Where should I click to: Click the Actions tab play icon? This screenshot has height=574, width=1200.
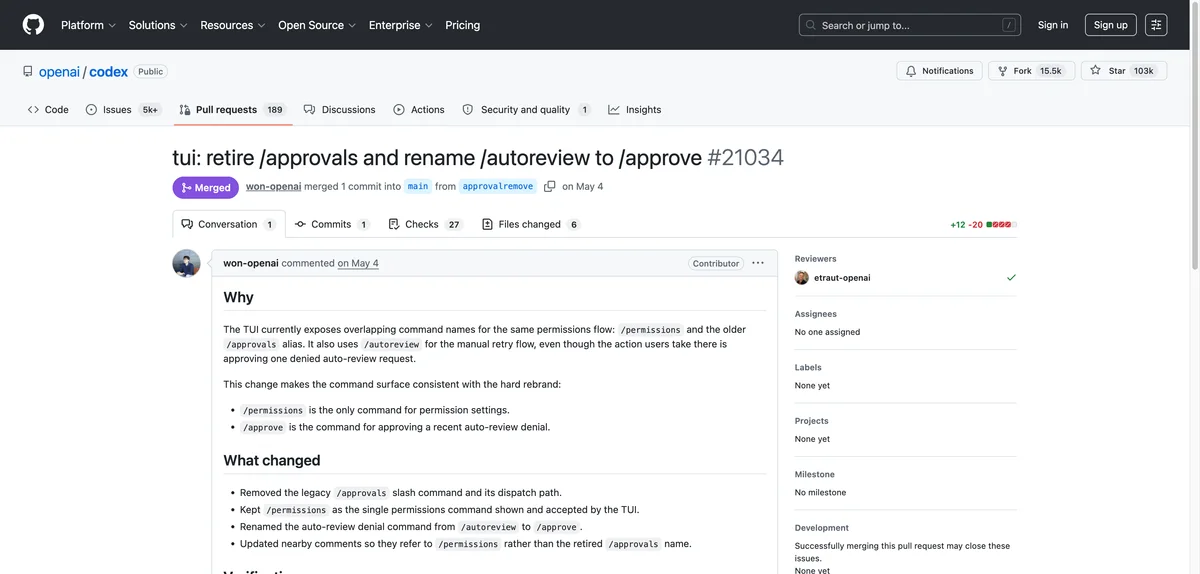click(x=399, y=110)
